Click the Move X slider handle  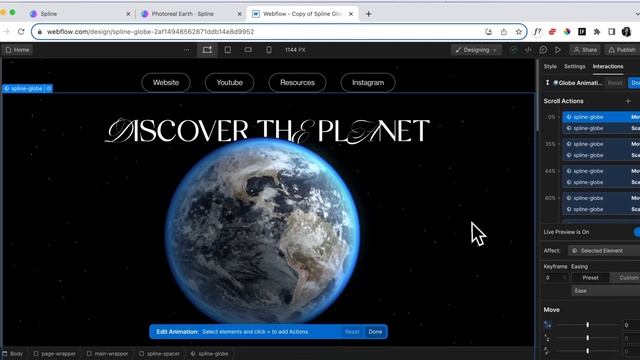(x=588, y=325)
